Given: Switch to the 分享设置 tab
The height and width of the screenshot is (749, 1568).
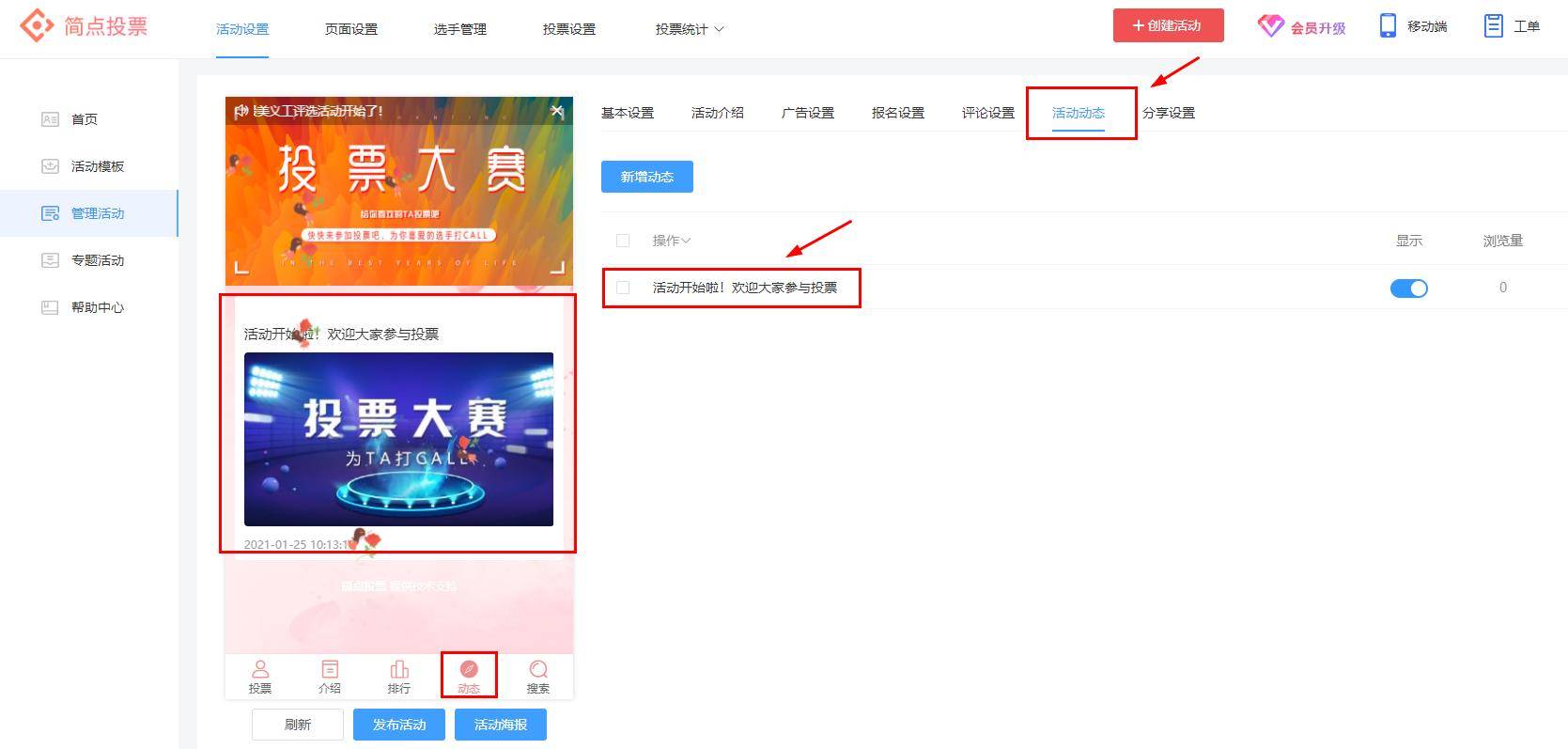Looking at the screenshot, I should pos(1169,113).
